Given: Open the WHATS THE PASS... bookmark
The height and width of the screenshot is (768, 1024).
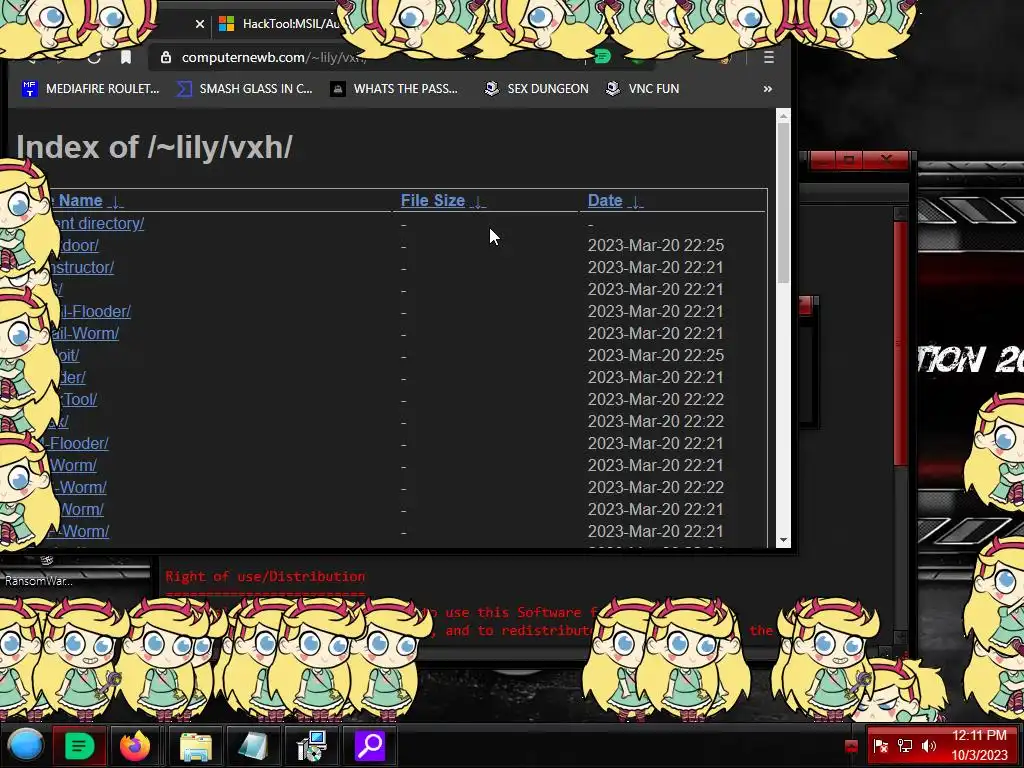Looking at the screenshot, I should [x=394, y=89].
